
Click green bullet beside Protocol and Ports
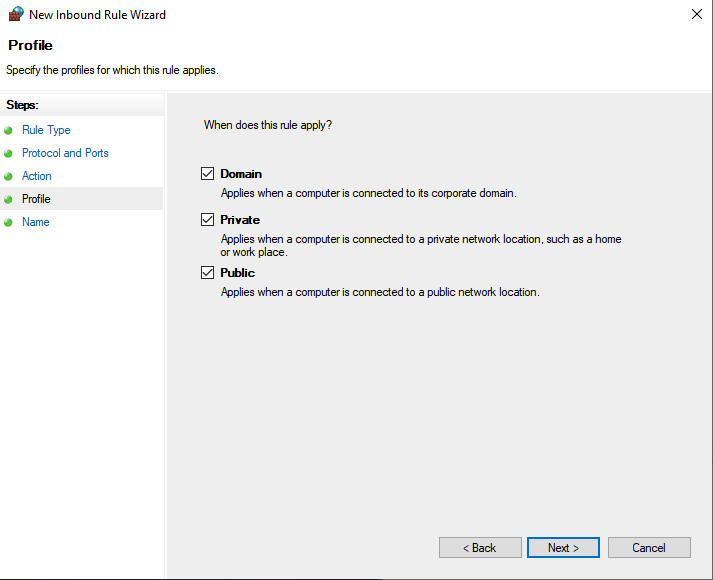(x=9, y=154)
